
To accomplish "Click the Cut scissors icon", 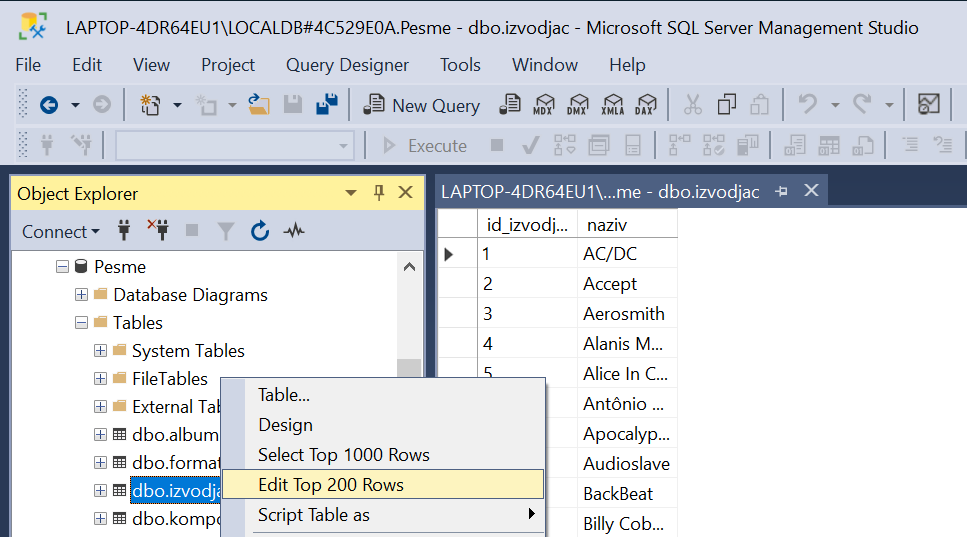I will [x=693, y=105].
